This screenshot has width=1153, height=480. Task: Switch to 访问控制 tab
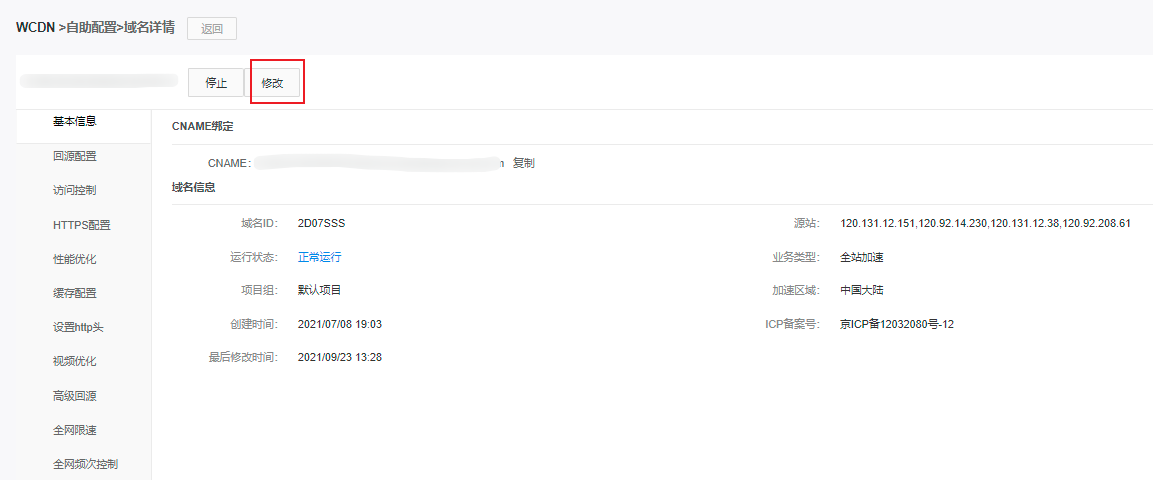coord(75,190)
